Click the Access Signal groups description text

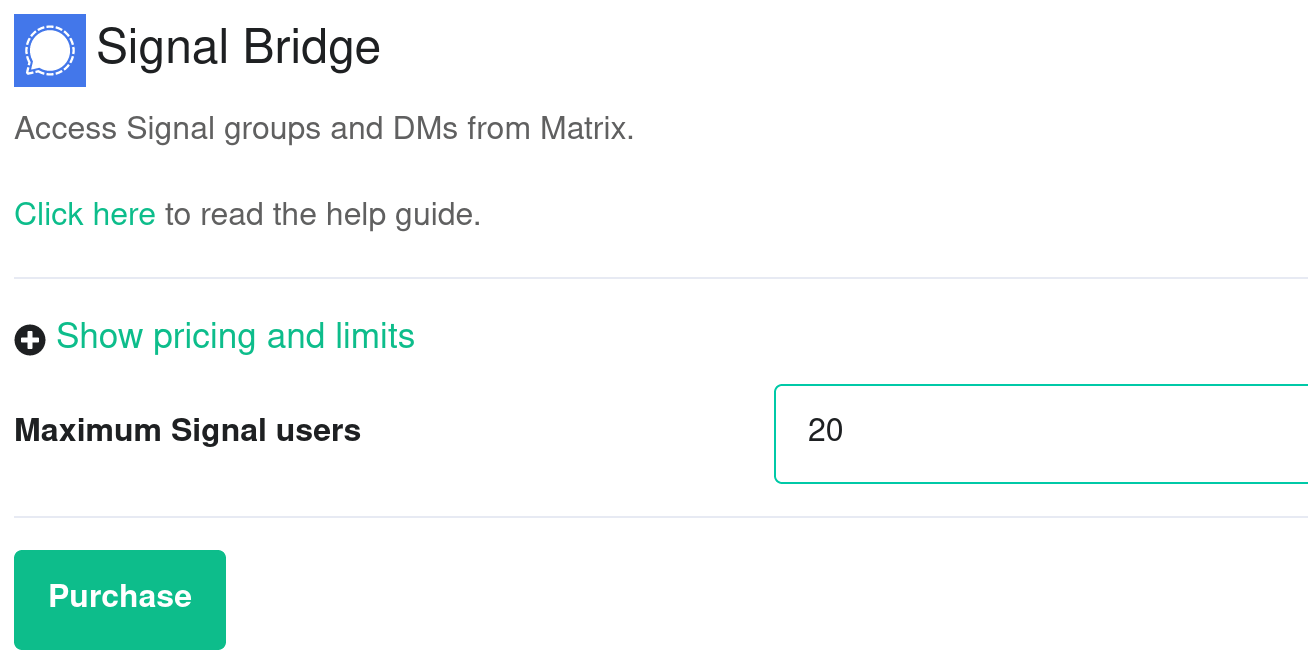[x=324, y=129]
